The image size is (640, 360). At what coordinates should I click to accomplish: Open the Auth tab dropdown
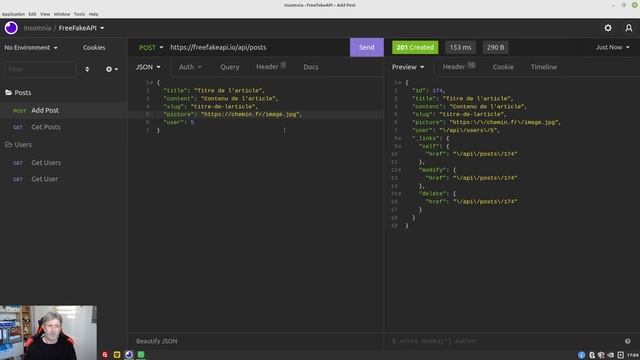click(x=190, y=67)
